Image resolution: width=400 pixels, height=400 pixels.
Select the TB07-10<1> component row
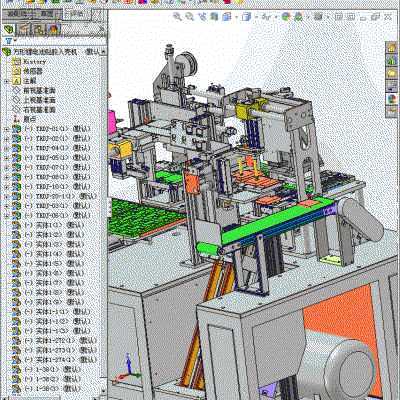point(51,186)
